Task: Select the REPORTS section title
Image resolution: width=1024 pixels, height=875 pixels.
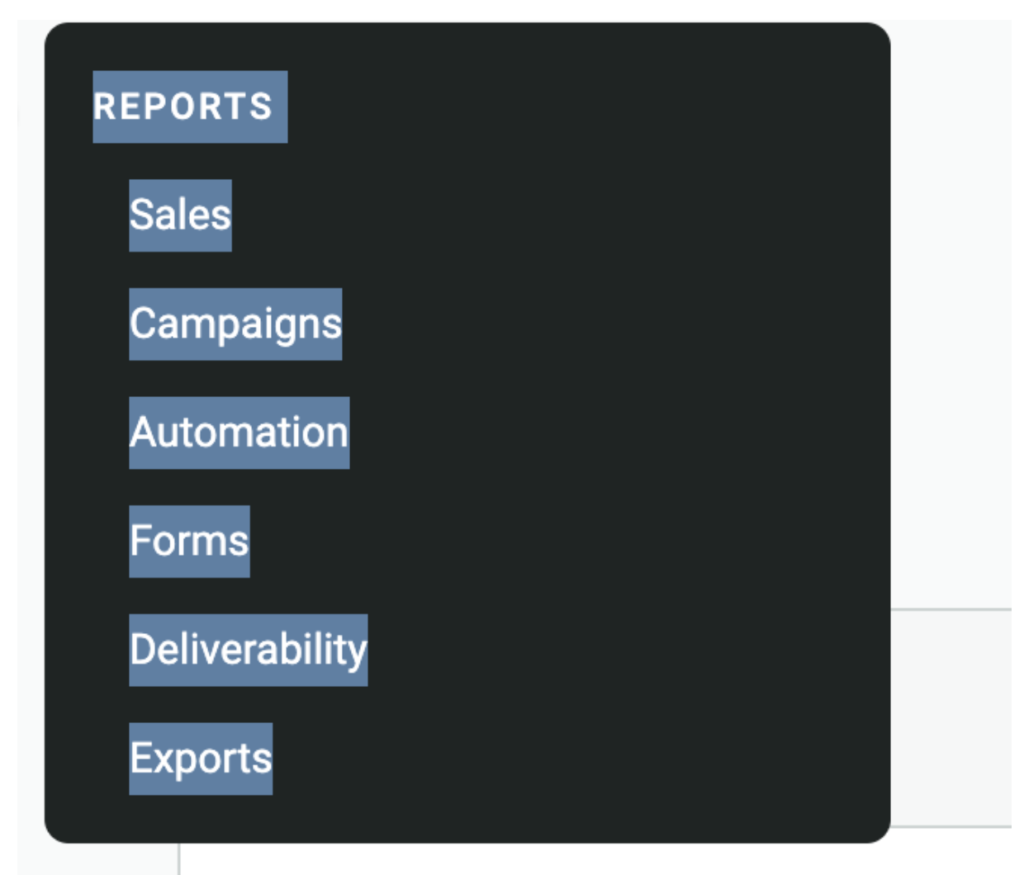Action: tap(184, 107)
